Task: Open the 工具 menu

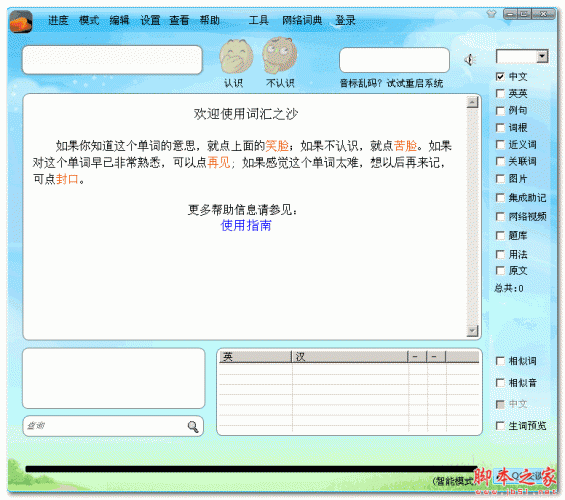Action: pyautogui.click(x=259, y=20)
